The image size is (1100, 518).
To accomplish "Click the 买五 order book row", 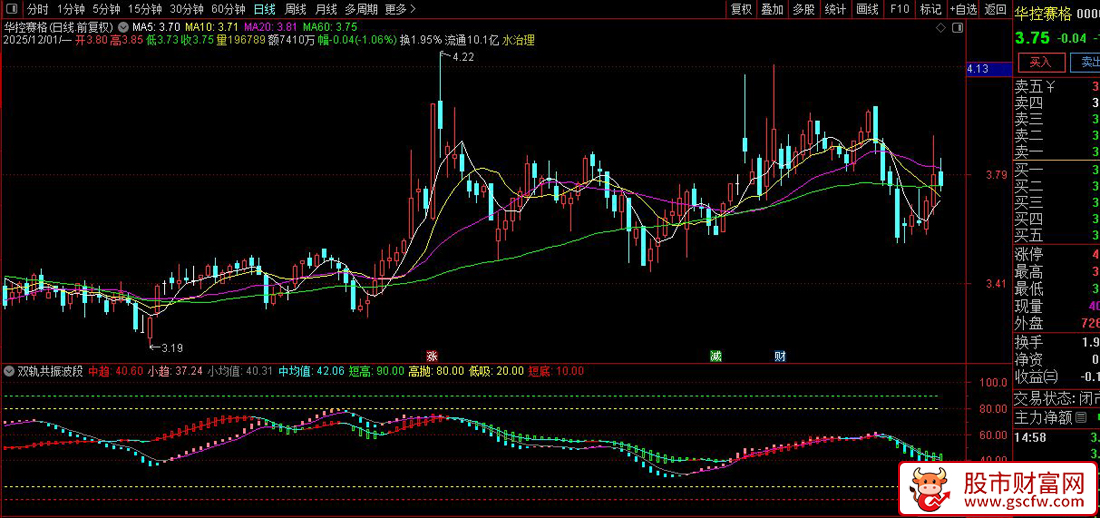I will pyautogui.click(x=1057, y=235).
